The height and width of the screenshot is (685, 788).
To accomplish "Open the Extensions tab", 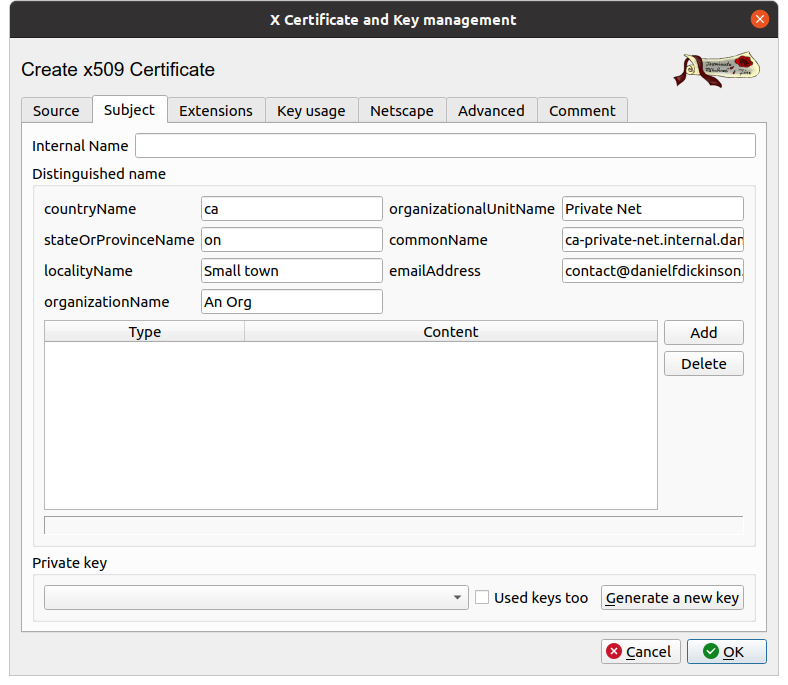I will click(x=216, y=111).
